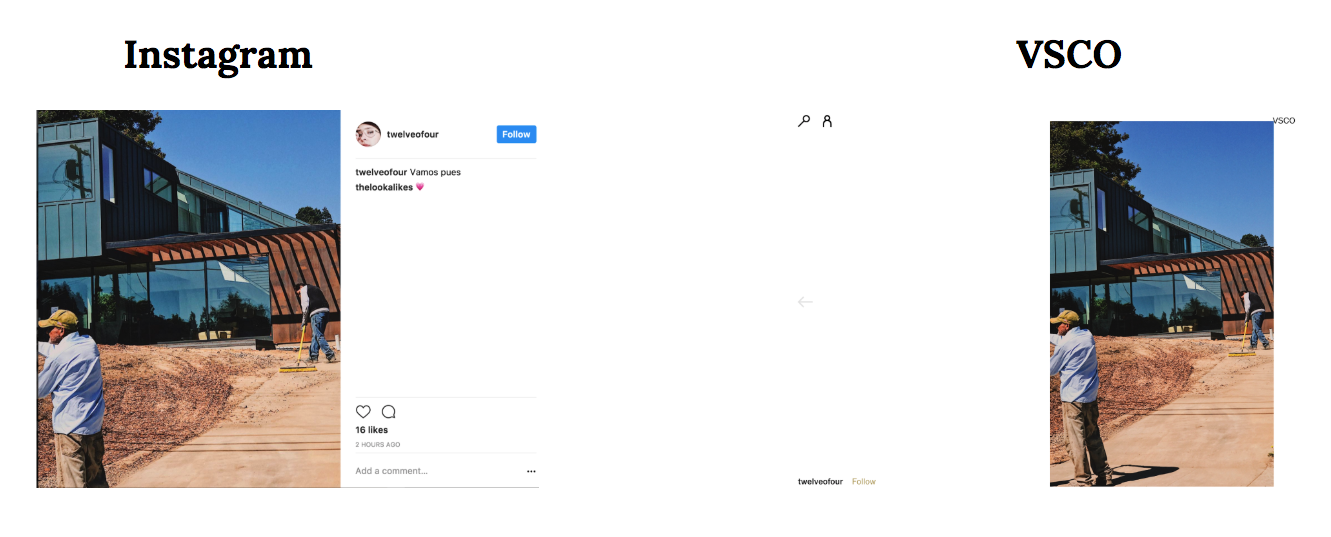The width and height of the screenshot is (1331, 537).
Task: Go back with the left arrow
Action: tap(805, 302)
